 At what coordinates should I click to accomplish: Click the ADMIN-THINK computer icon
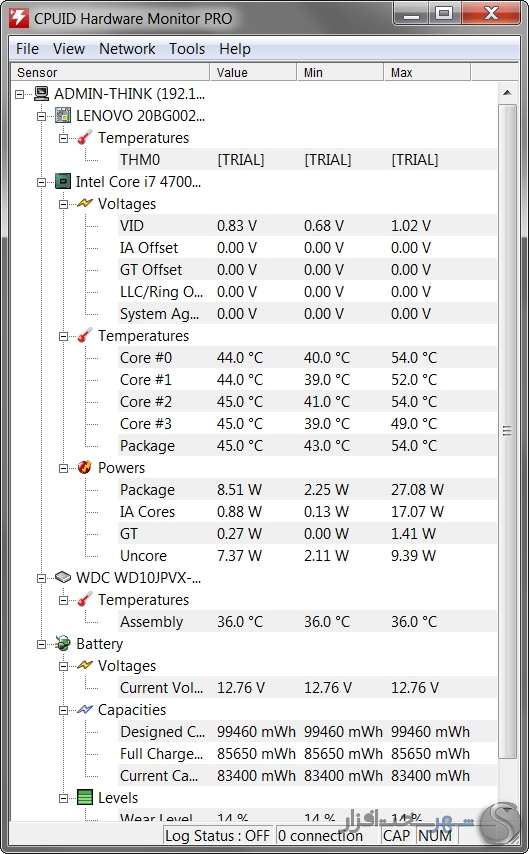[x=41, y=94]
